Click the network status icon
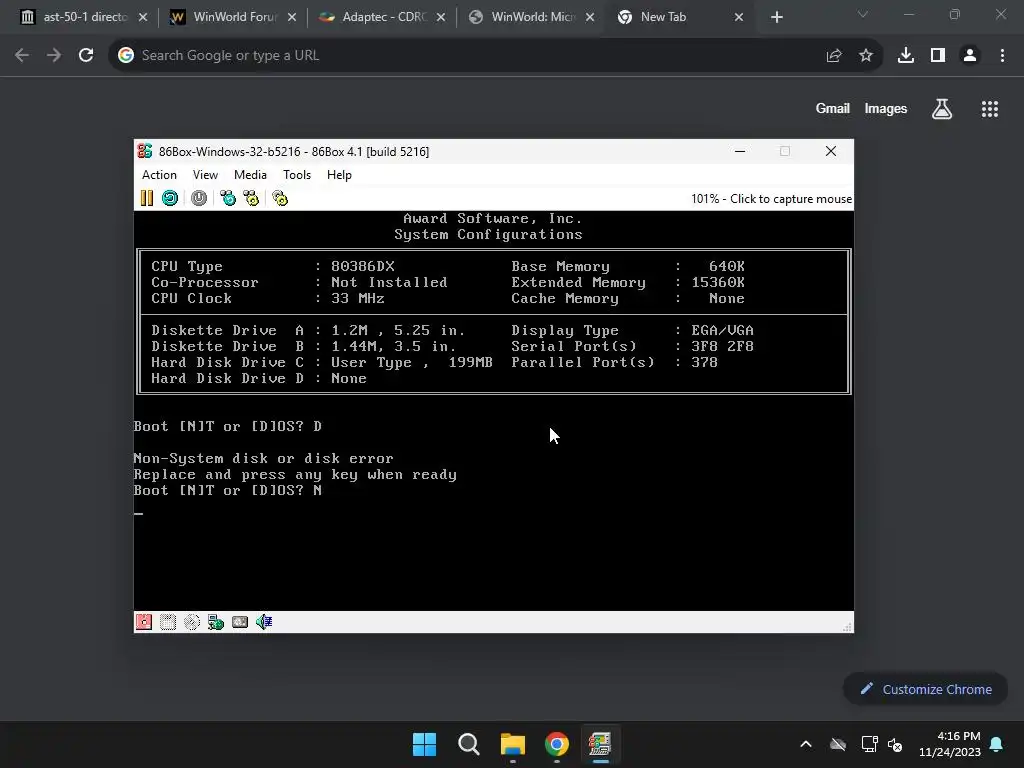The height and width of the screenshot is (768, 1024). pyautogui.click(x=216, y=622)
